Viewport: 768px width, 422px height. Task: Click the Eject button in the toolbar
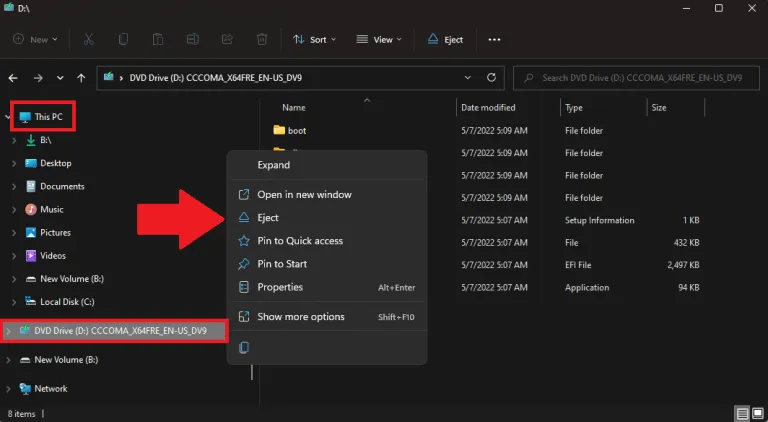click(445, 39)
